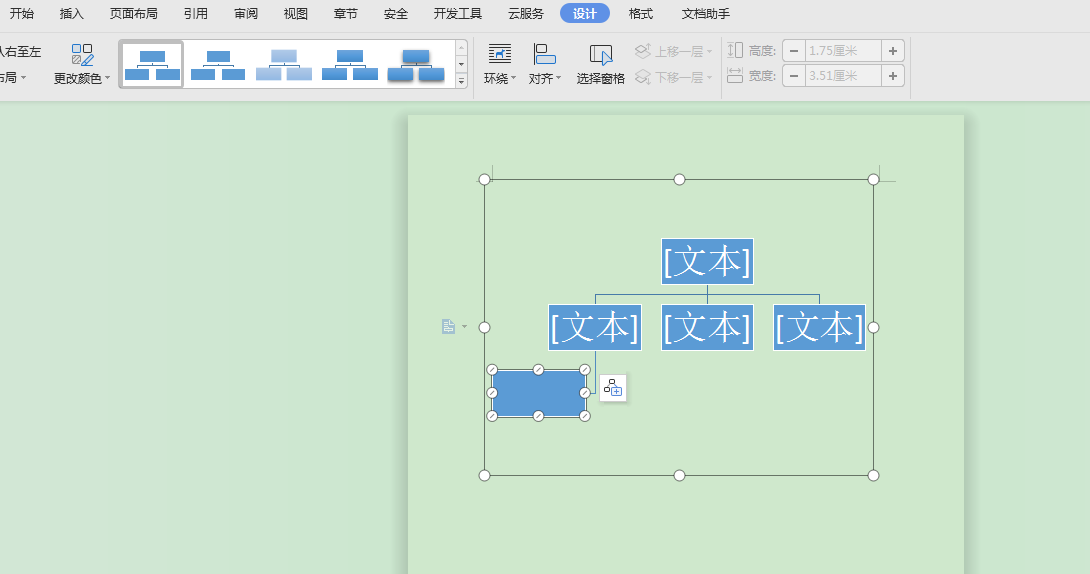Screen dimensions: 1090x574
Task: Select the empty blue child shape
Action: [x=539, y=393]
